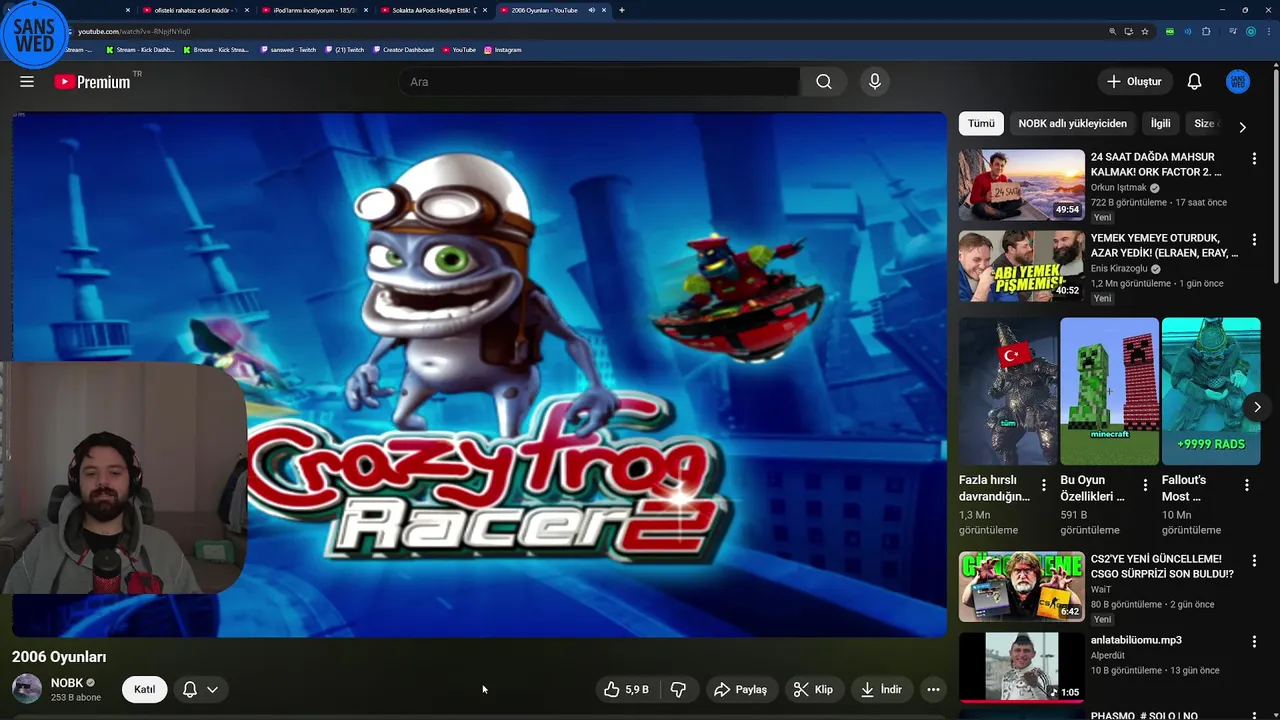Toggle channel notification bell for NOBK

[x=189, y=690]
